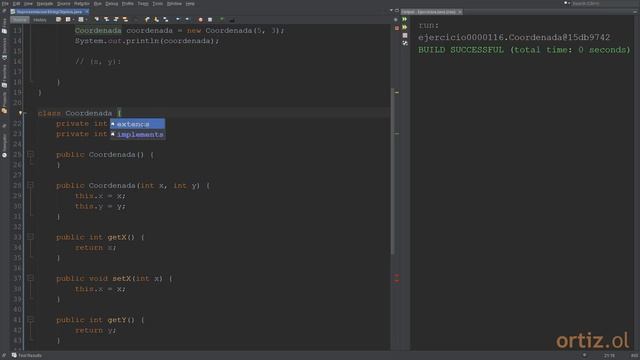The height and width of the screenshot is (360, 640).
Task: Re-run with different parameters in Output panel
Action: [x=404, y=27]
